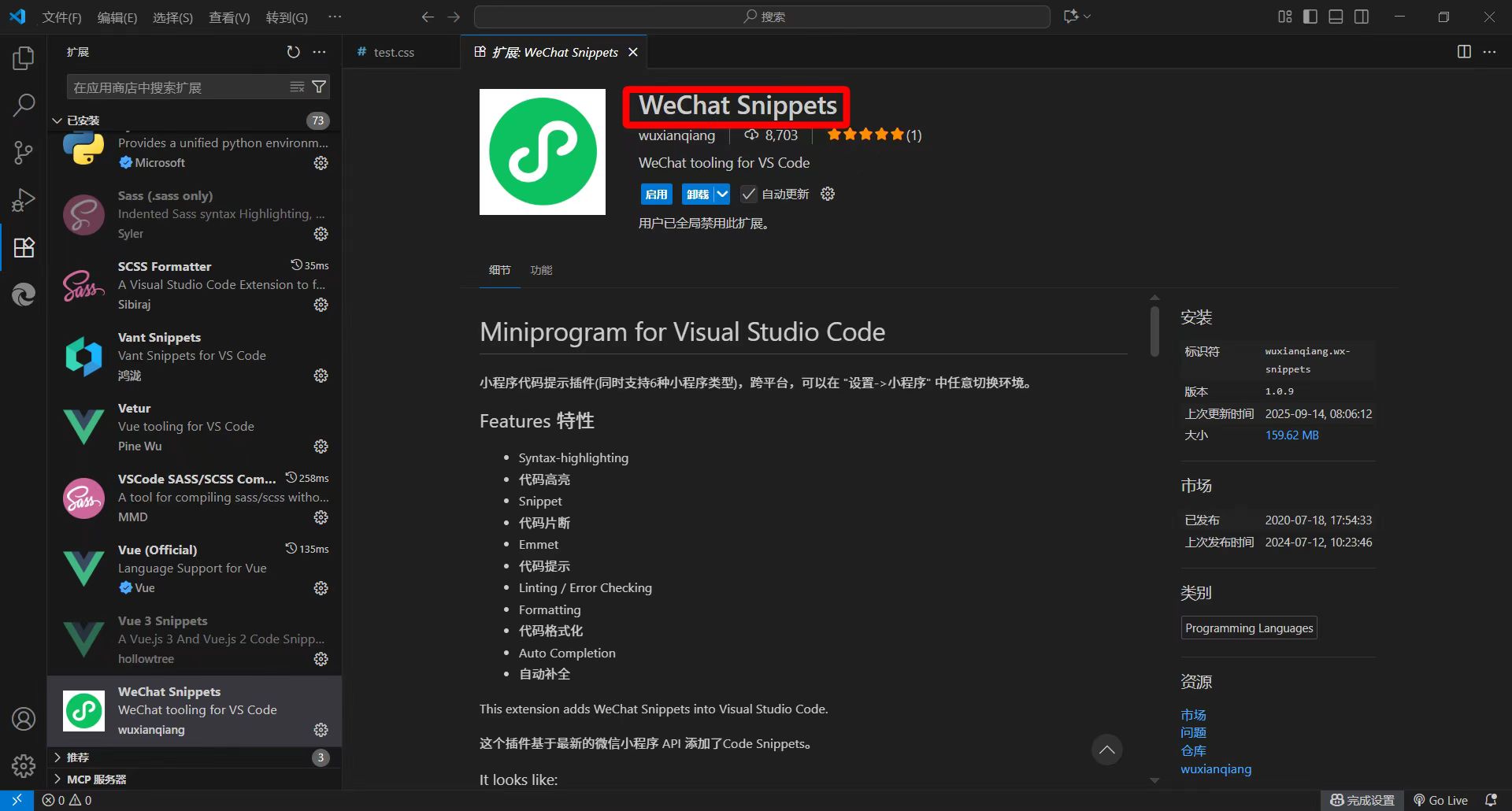This screenshot has width=1512, height=811.
Task: Select the Programming Languages category tag
Action: [1249, 628]
